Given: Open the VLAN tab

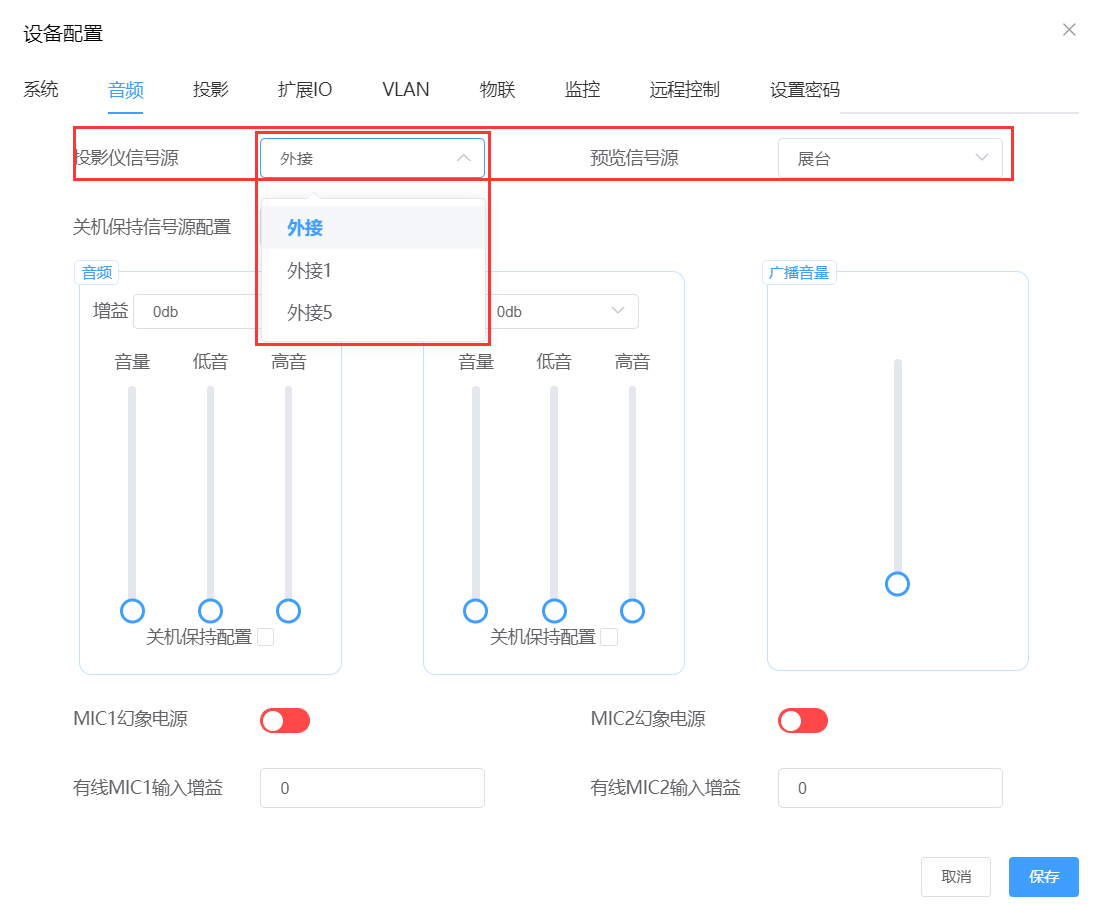Looking at the screenshot, I should click(x=406, y=90).
